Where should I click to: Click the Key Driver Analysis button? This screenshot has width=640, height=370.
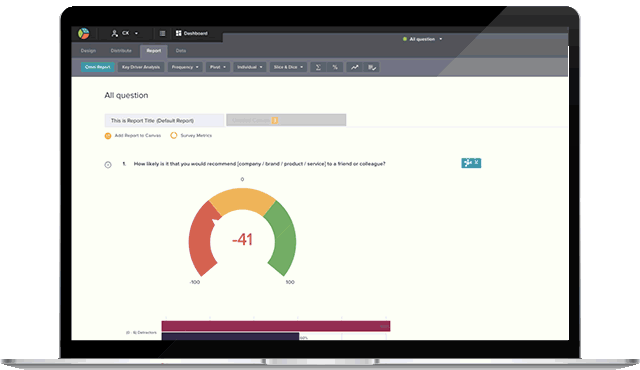click(141, 67)
